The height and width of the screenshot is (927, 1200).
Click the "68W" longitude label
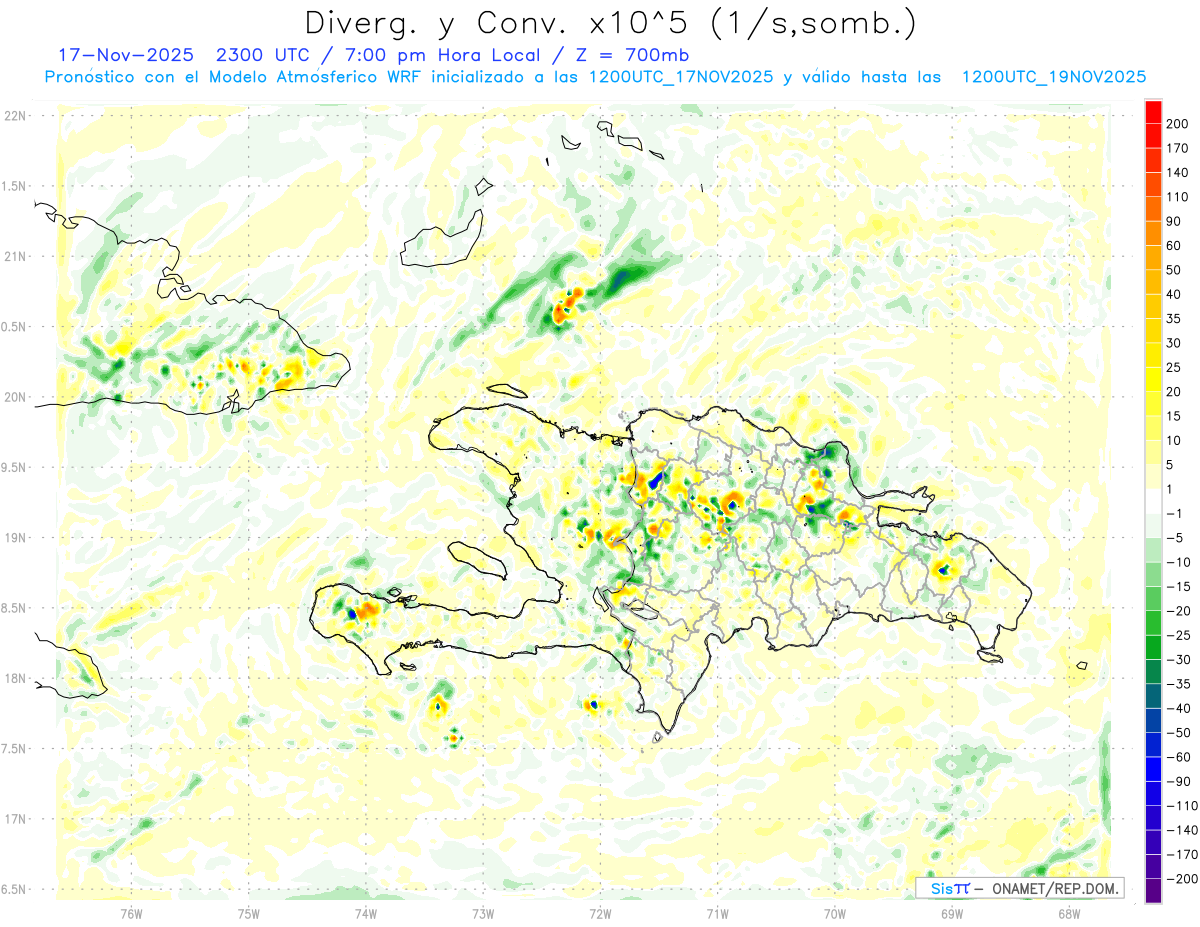[1069, 912]
